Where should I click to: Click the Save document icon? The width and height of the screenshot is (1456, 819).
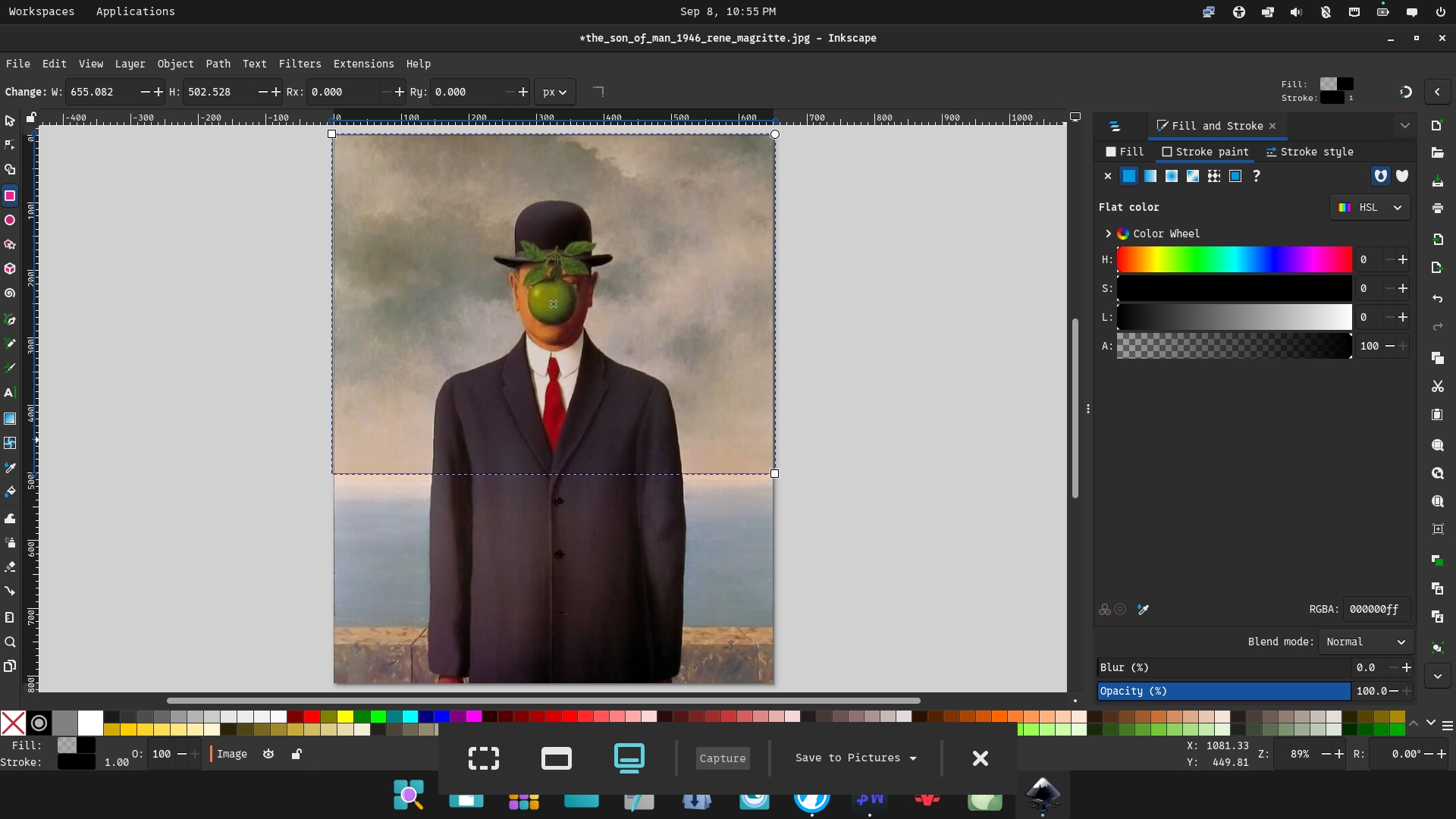(1437, 182)
